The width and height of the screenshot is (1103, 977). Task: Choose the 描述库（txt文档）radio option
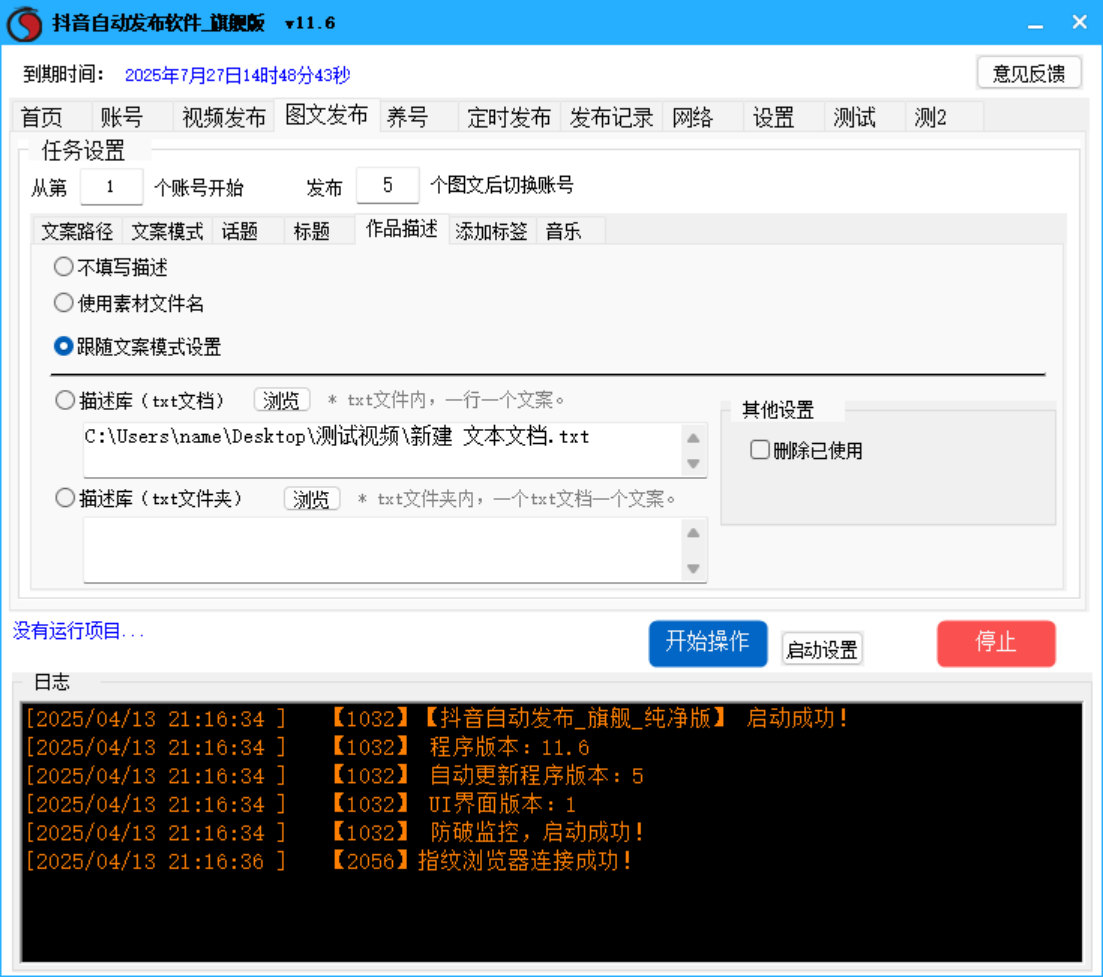tap(140, 400)
